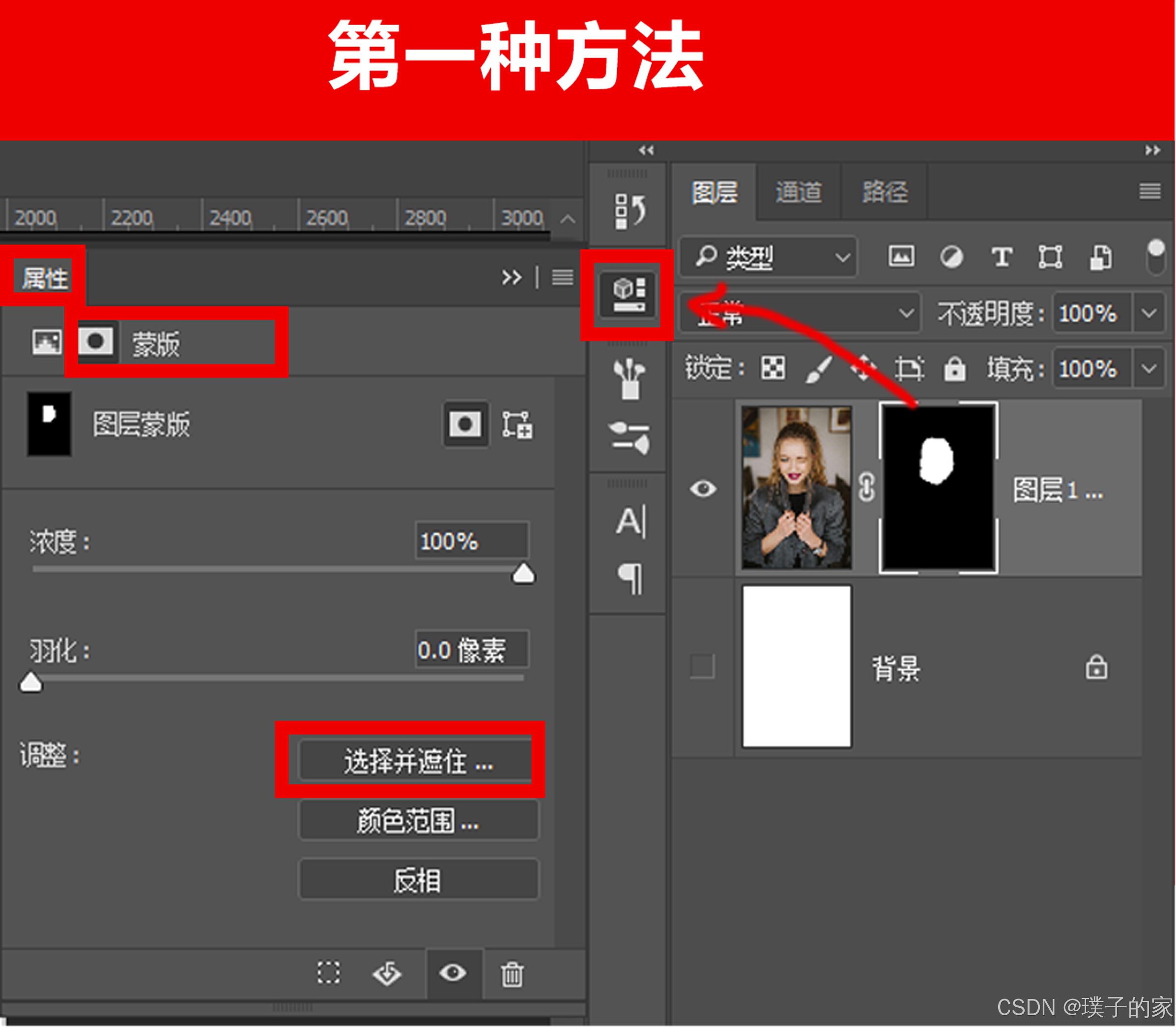The height and width of the screenshot is (1027, 1176).
Task: Delete mask with trash icon
Action: (512, 974)
